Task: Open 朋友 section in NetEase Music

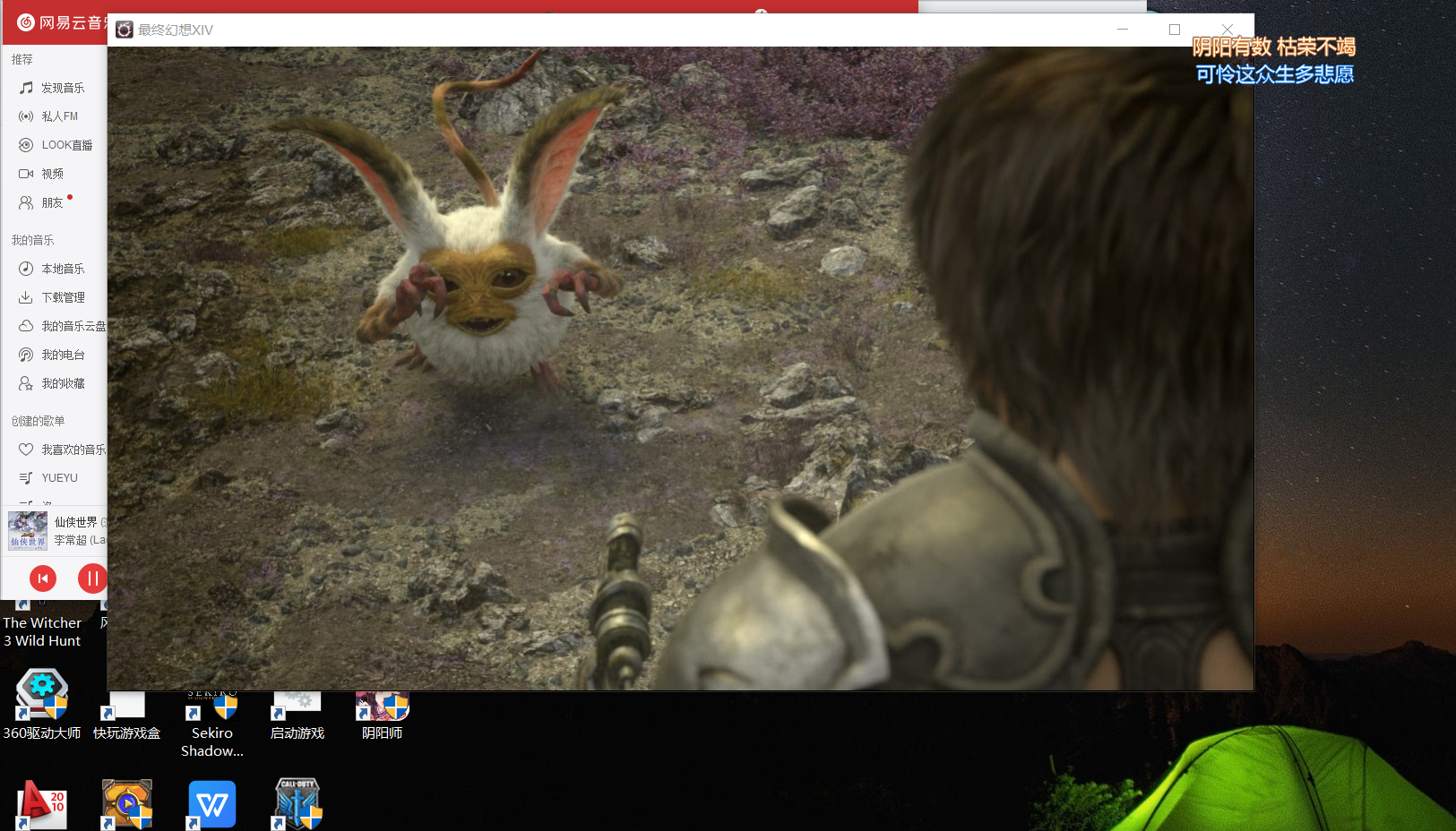Action: 54,202
